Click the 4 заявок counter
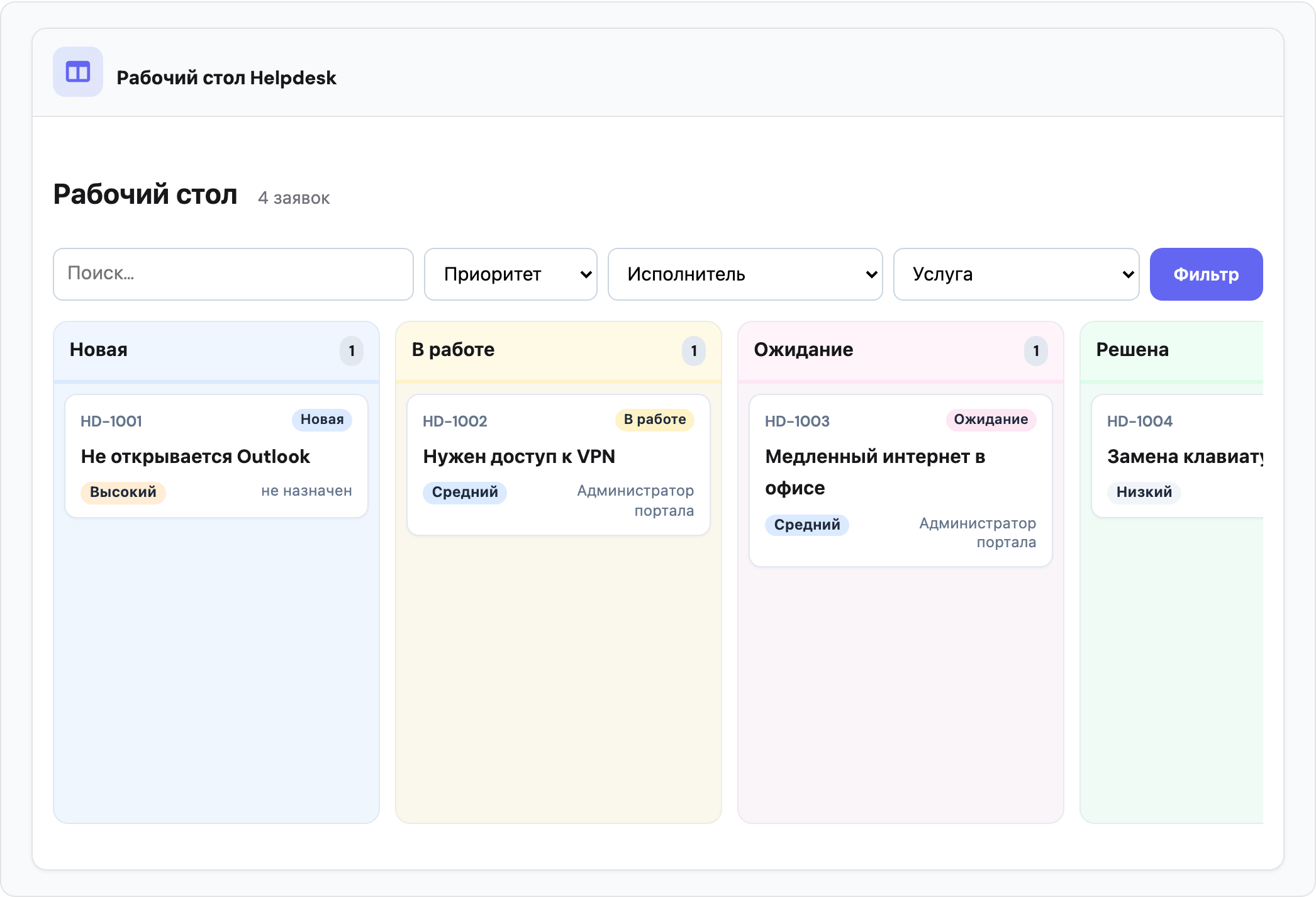 point(294,198)
